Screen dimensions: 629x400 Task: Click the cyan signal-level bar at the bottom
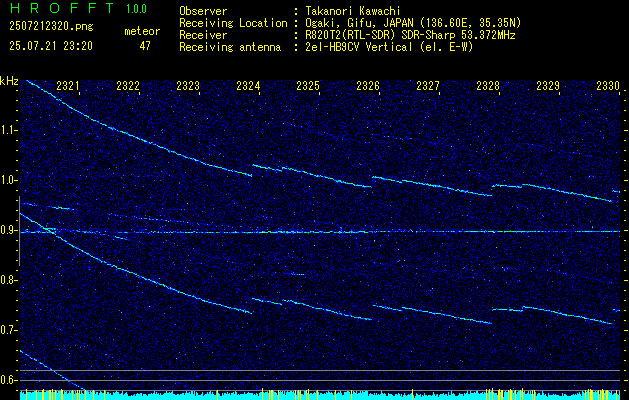(x=320, y=395)
